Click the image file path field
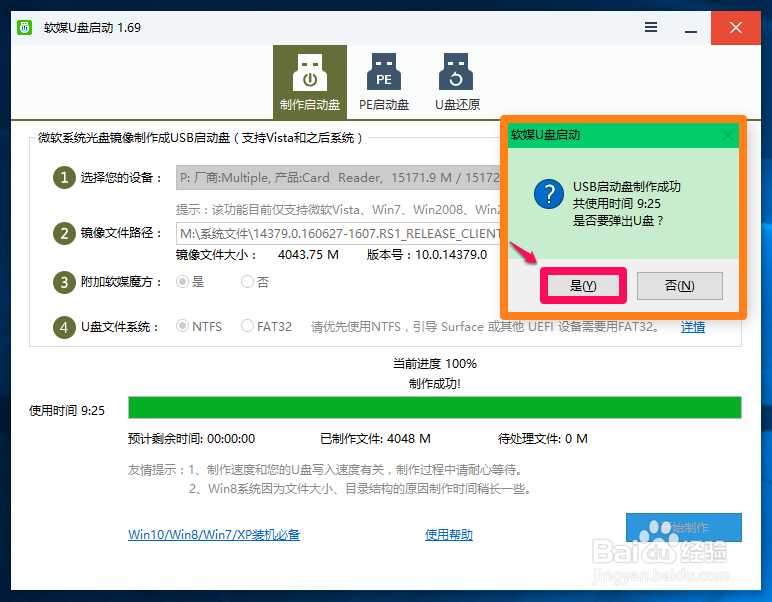This screenshot has width=772, height=602. click(x=339, y=233)
